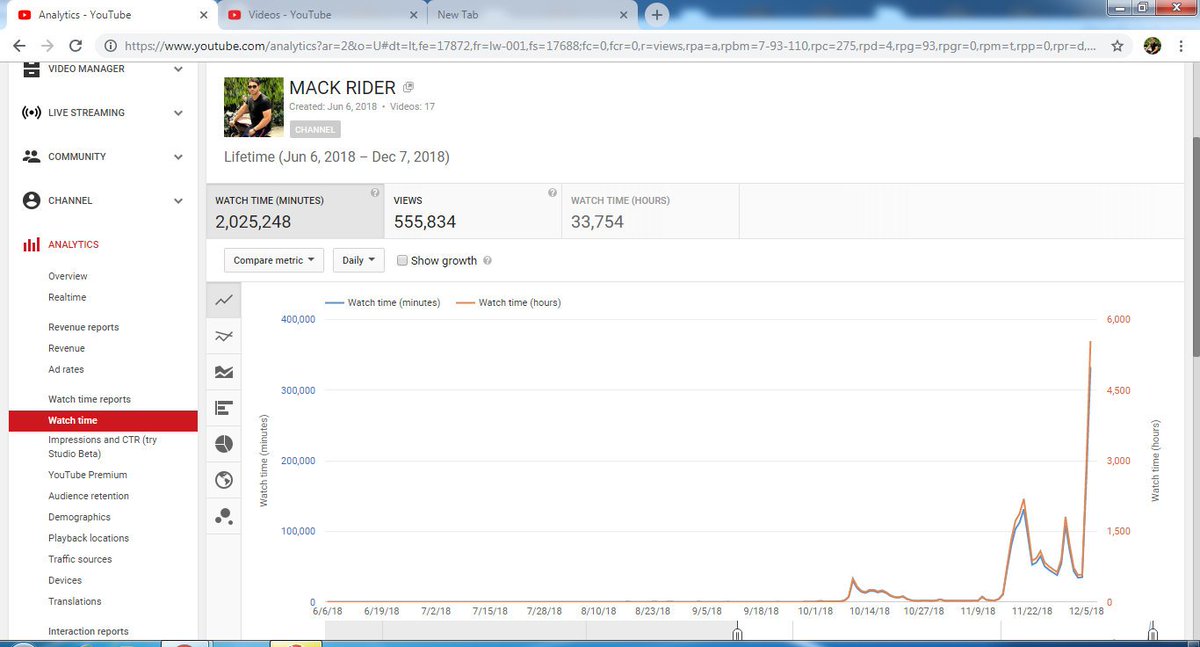Click the Channel label button
Viewport: 1200px width, 647px height.
pos(316,129)
